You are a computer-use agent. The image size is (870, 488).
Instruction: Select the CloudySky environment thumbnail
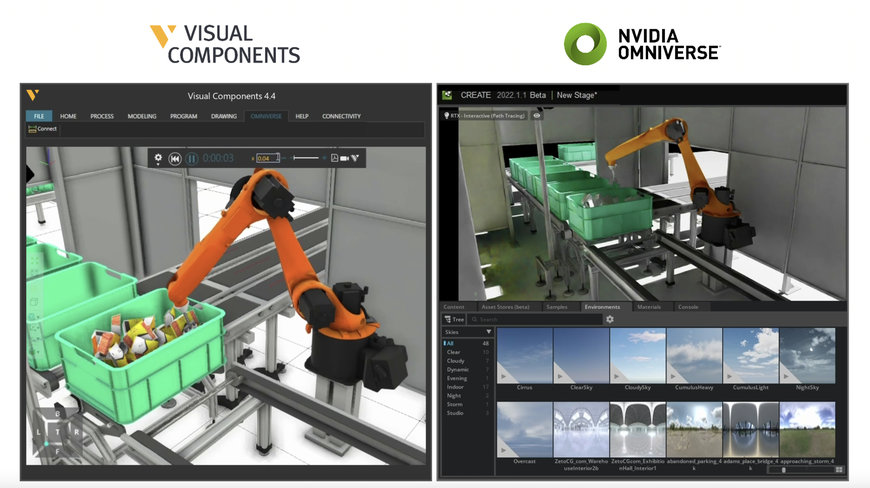(638, 355)
